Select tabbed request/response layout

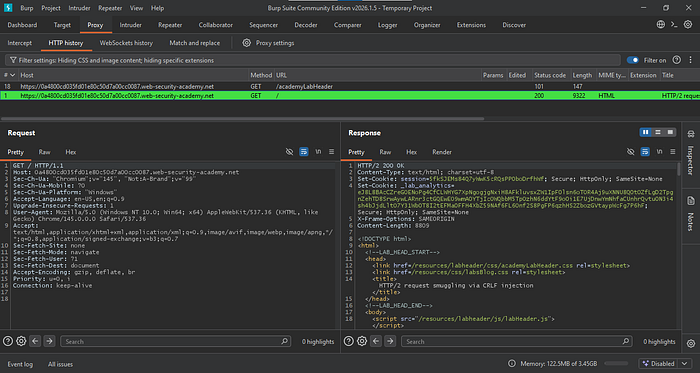pyautogui.click(x=670, y=133)
